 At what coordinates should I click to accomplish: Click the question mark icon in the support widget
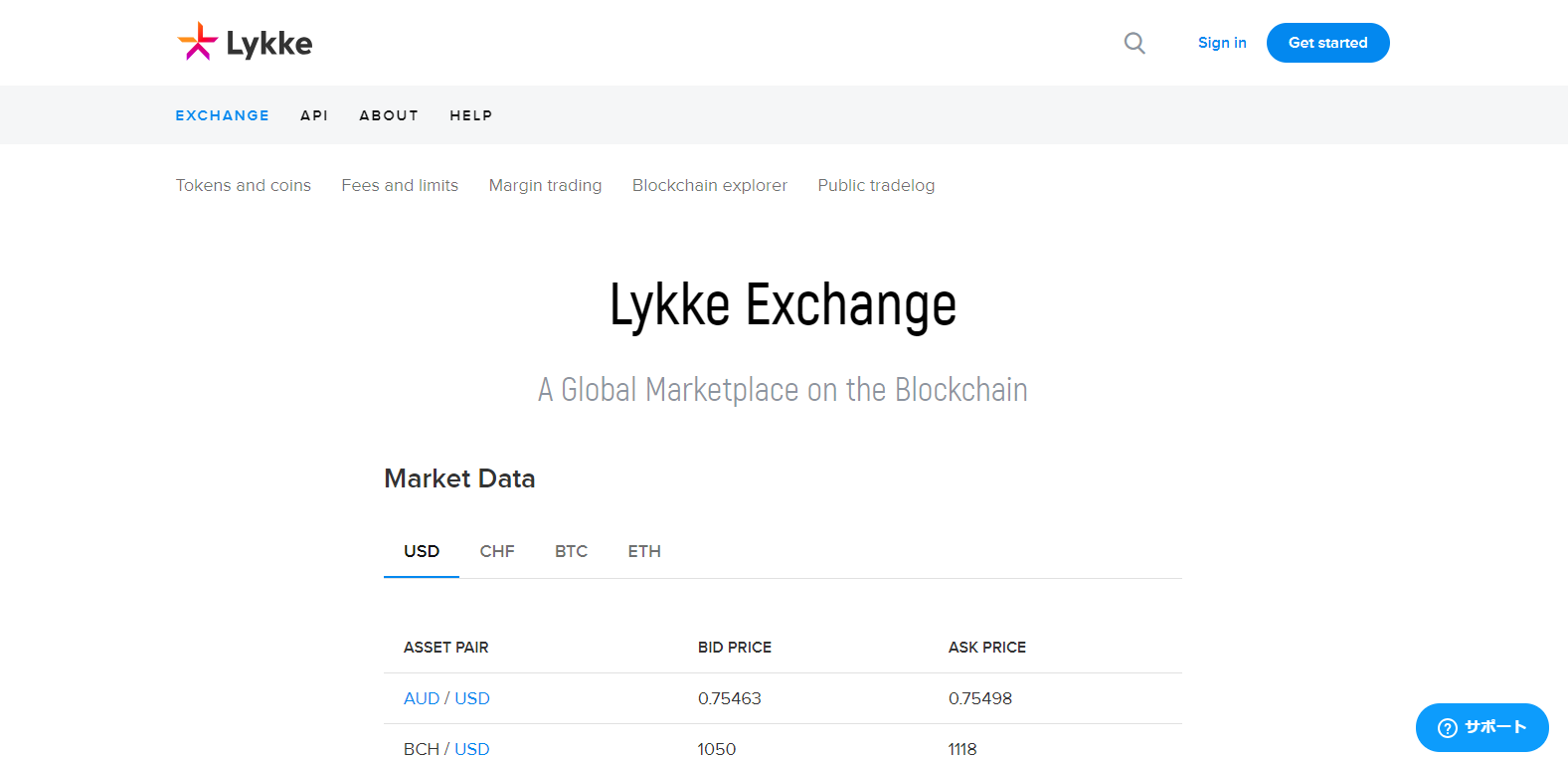[1448, 728]
